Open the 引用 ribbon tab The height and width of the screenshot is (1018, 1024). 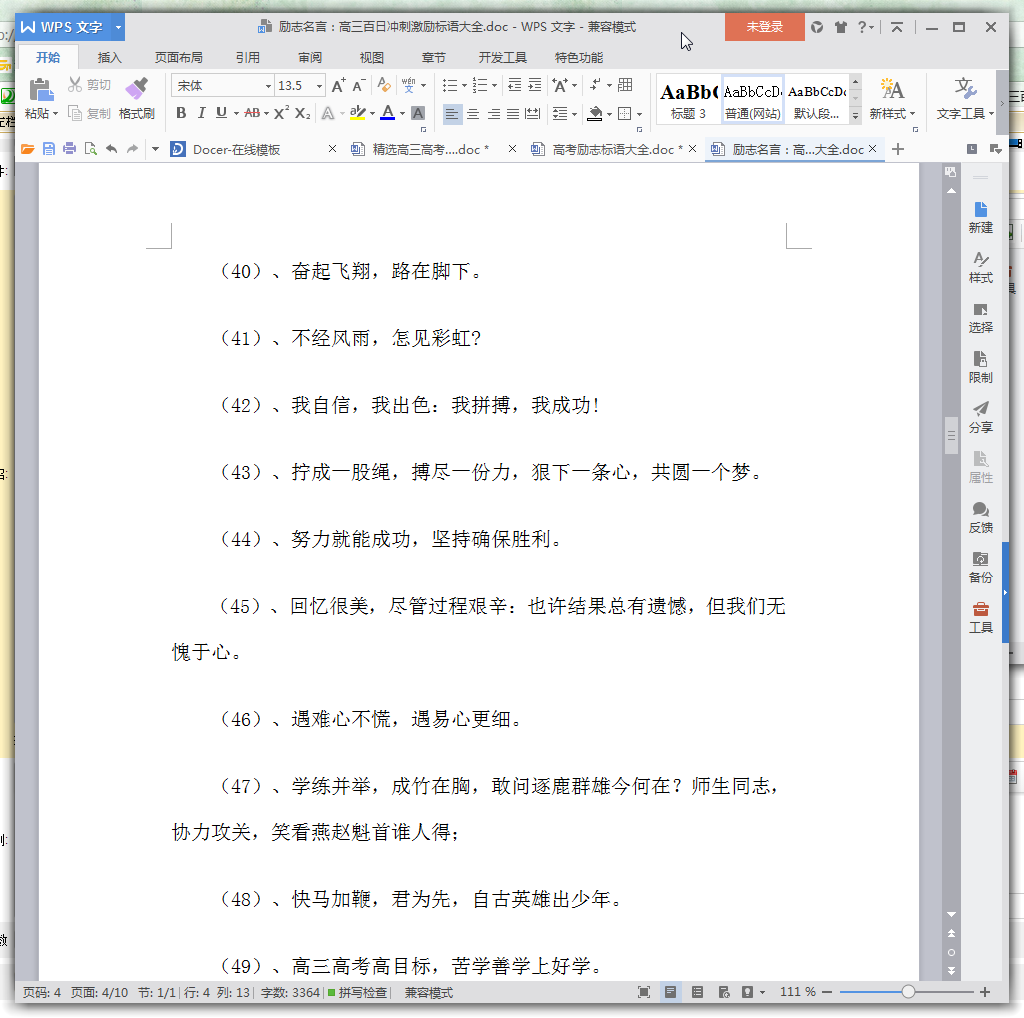(x=248, y=57)
